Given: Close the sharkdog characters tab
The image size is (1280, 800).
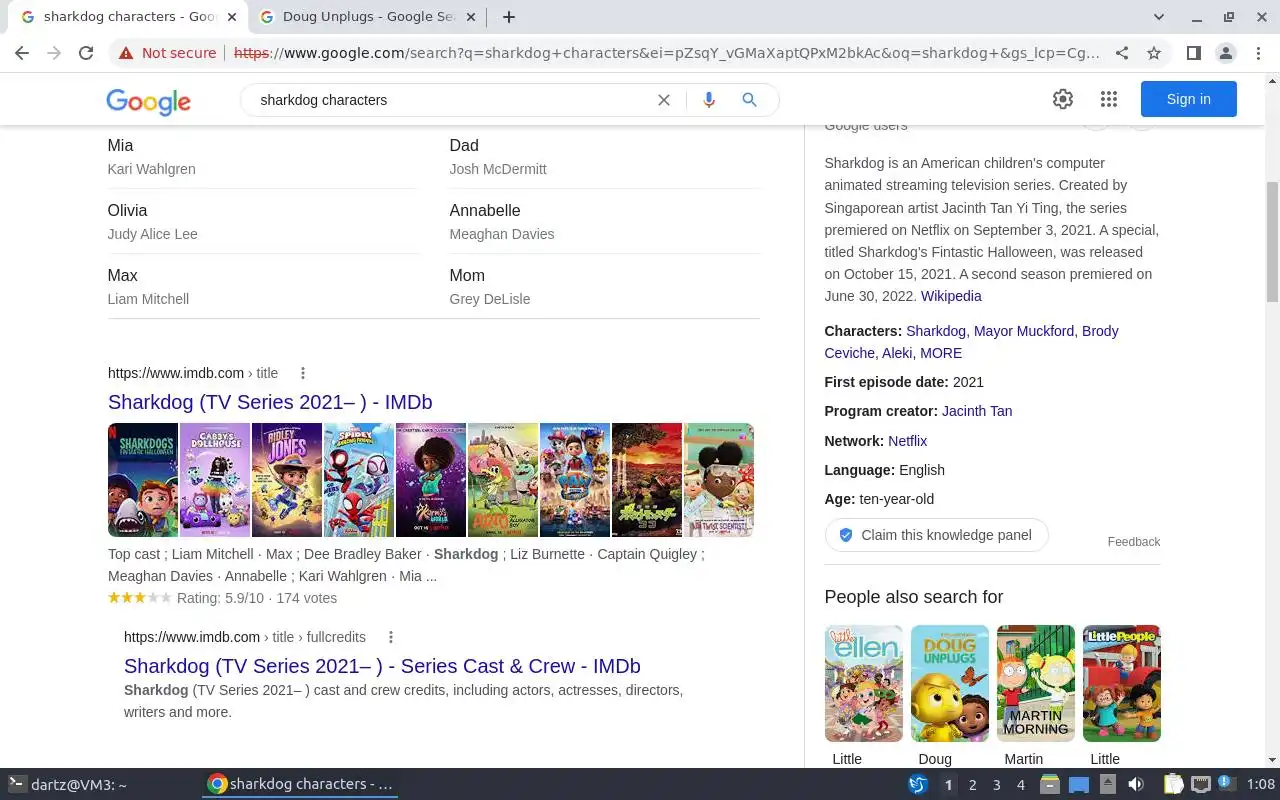Looking at the screenshot, I should (233, 17).
